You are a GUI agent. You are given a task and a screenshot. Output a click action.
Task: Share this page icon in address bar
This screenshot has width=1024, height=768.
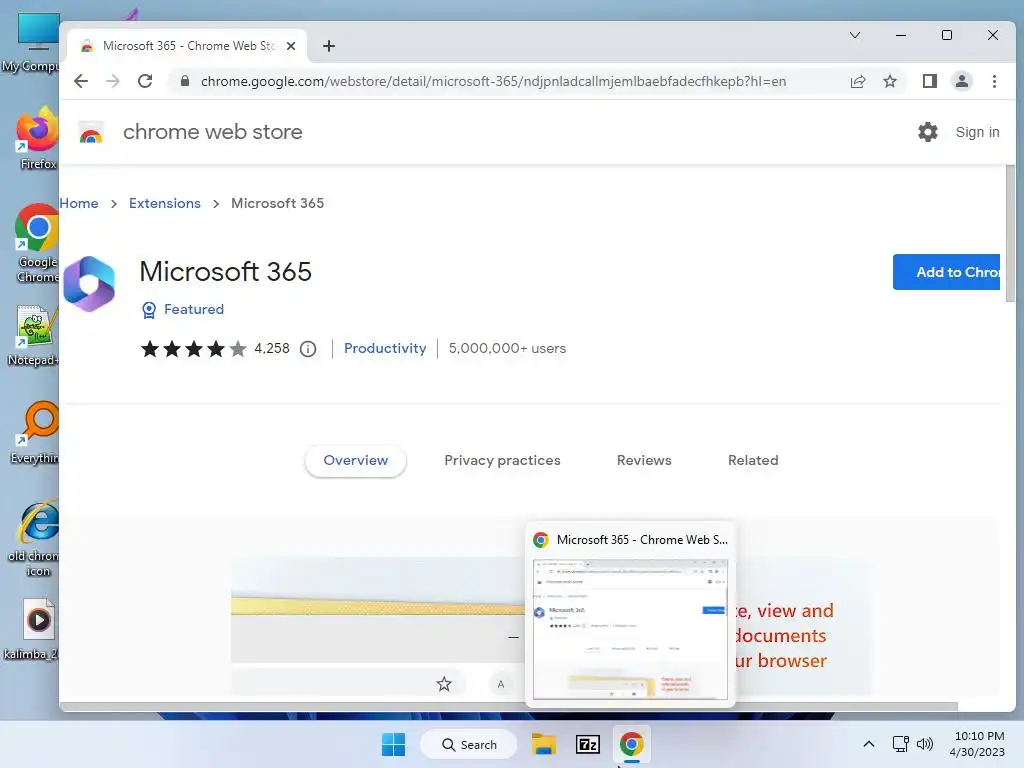click(857, 81)
